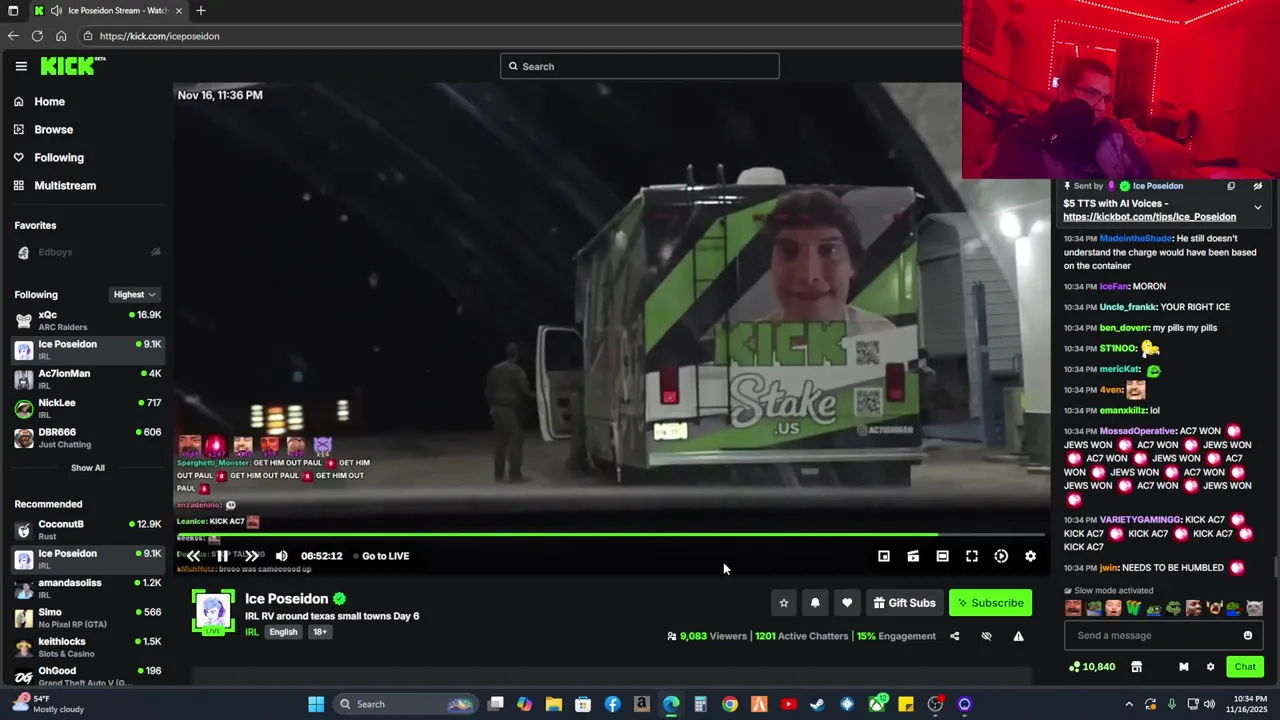1280x720 pixels.
Task: Toggle the hide-stats eye icon
Action: [x=986, y=636]
